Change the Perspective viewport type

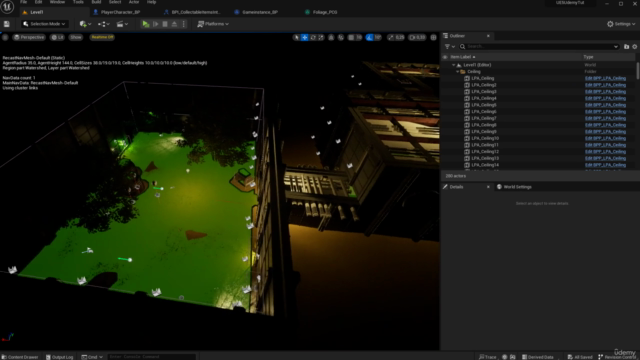point(29,37)
